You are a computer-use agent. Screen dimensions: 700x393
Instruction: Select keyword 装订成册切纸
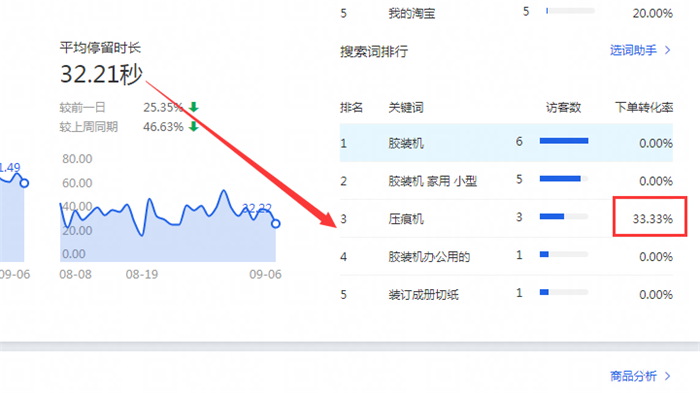coord(423,295)
